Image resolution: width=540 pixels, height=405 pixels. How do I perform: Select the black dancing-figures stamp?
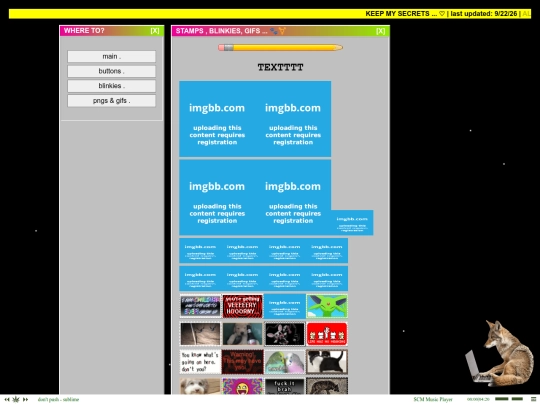click(284, 334)
